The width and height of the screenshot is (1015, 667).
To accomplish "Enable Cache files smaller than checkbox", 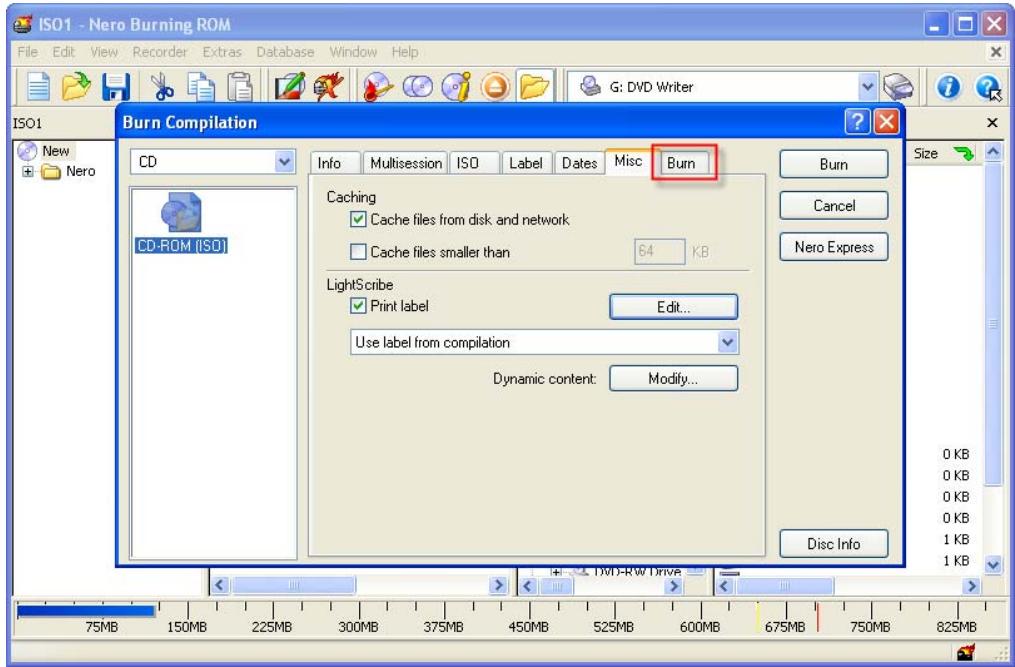I will (x=358, y=252).
